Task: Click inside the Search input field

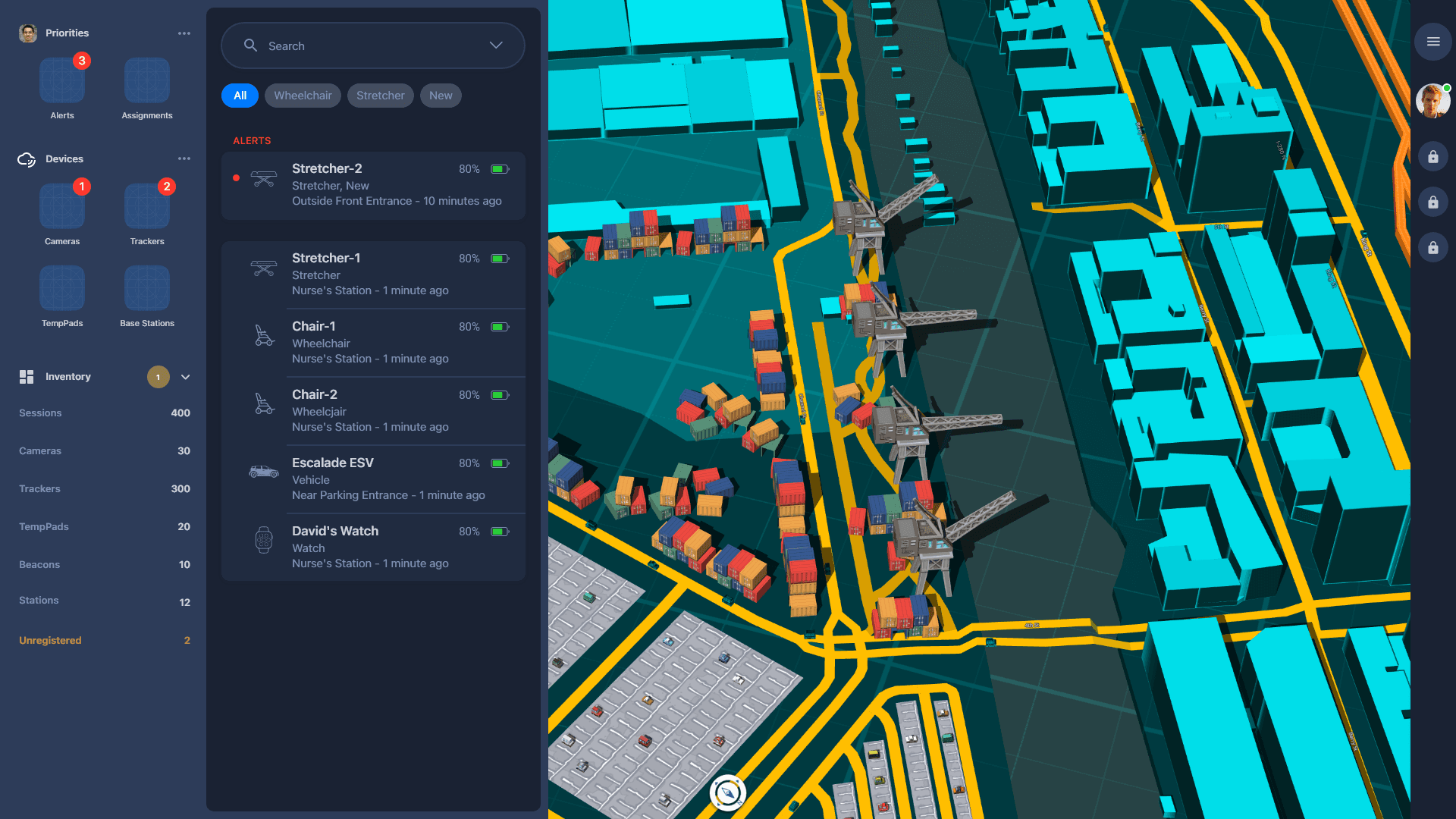Action: tap(341, 45)
